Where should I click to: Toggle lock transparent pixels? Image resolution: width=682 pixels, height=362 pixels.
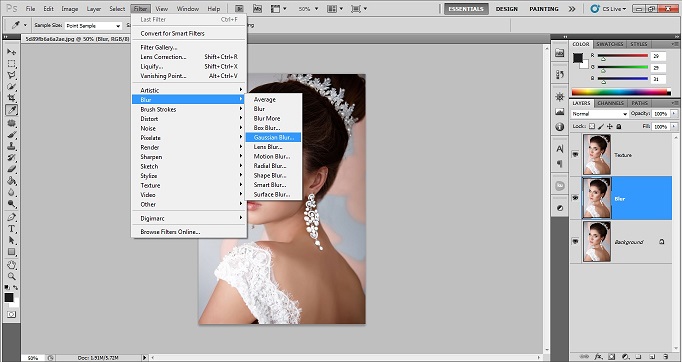tap(592, 126)
